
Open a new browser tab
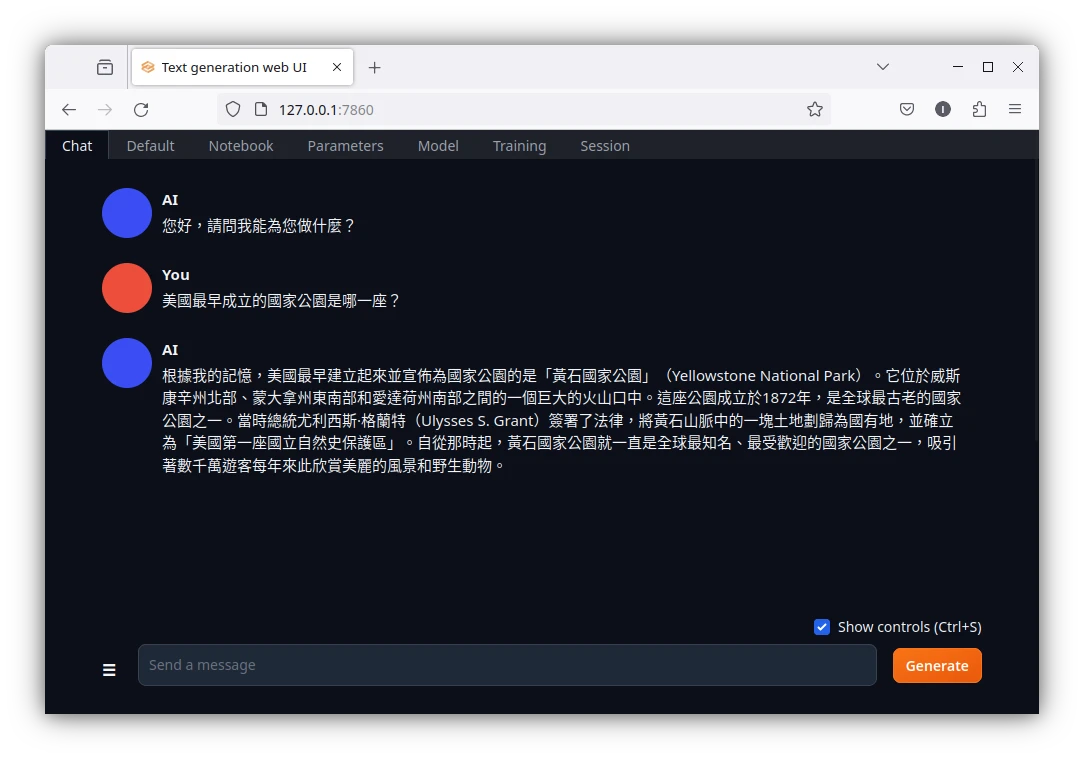pos(375,67)
